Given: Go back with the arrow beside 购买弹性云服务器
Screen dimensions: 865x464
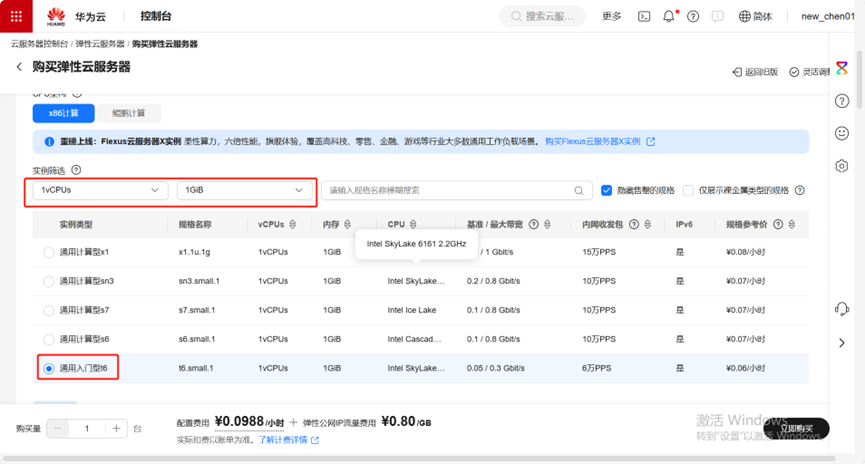Looking at the screenshot, I should point(19,67).
